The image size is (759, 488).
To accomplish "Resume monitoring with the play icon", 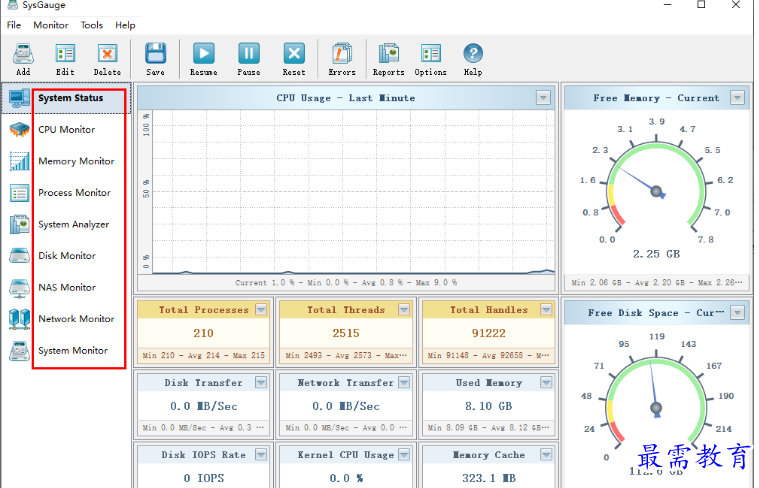I will tap(203, 54).
